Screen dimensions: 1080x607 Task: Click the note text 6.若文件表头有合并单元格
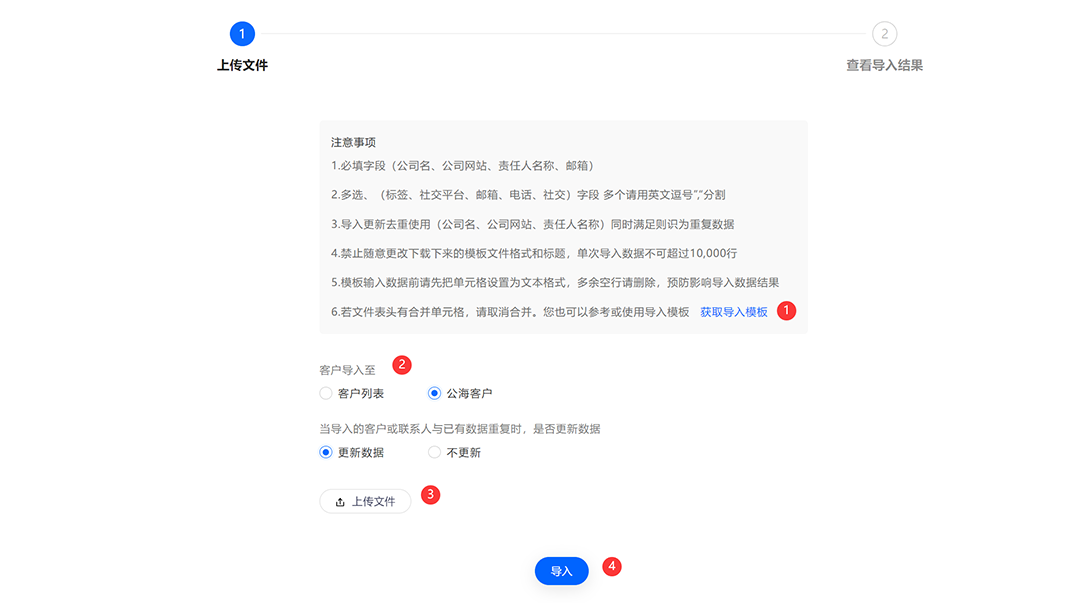coord(510,312)
